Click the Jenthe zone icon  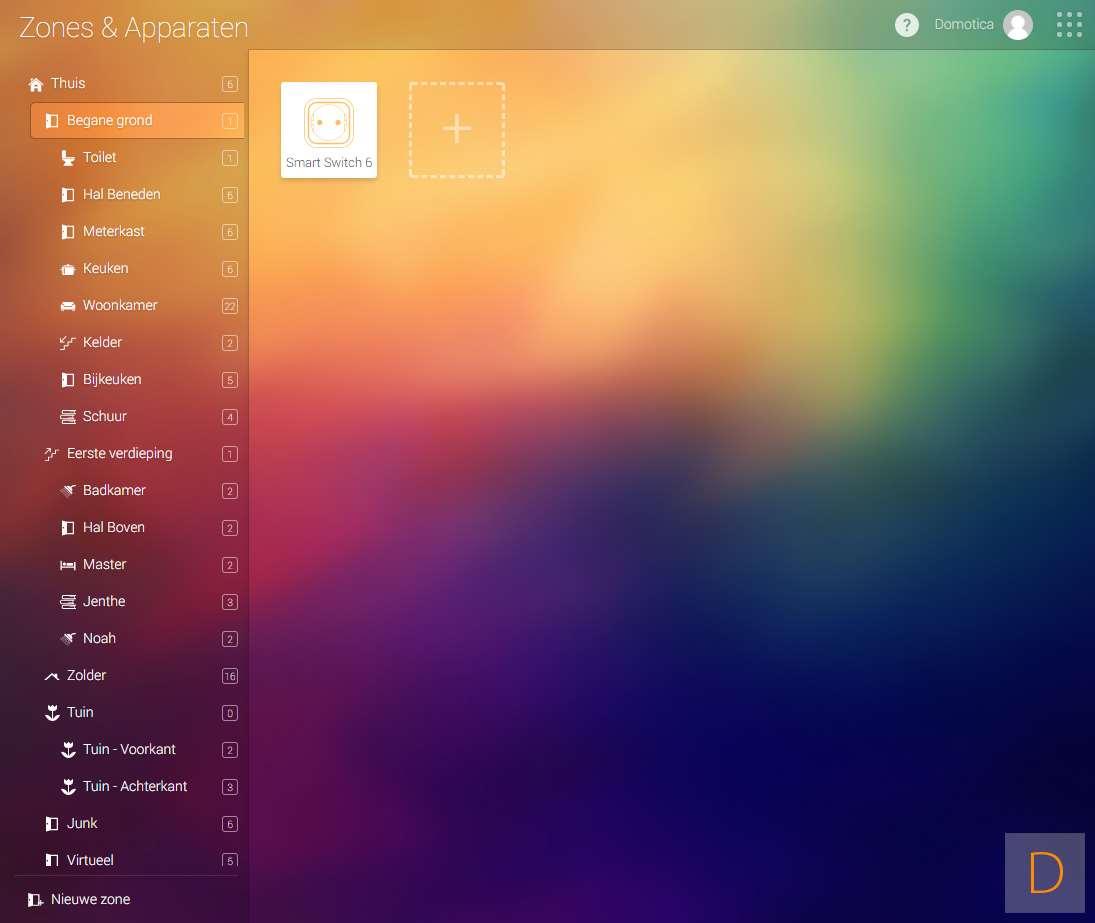(68, 602)
